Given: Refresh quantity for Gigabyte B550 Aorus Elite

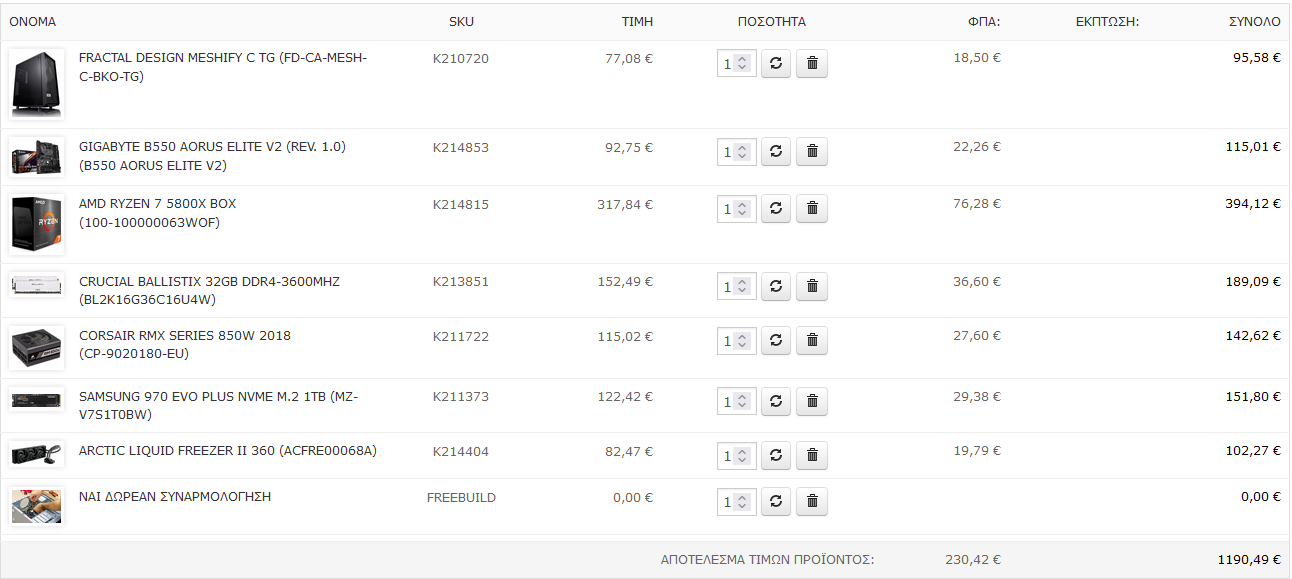Looking at the screenshot, I should pos(775,152).
